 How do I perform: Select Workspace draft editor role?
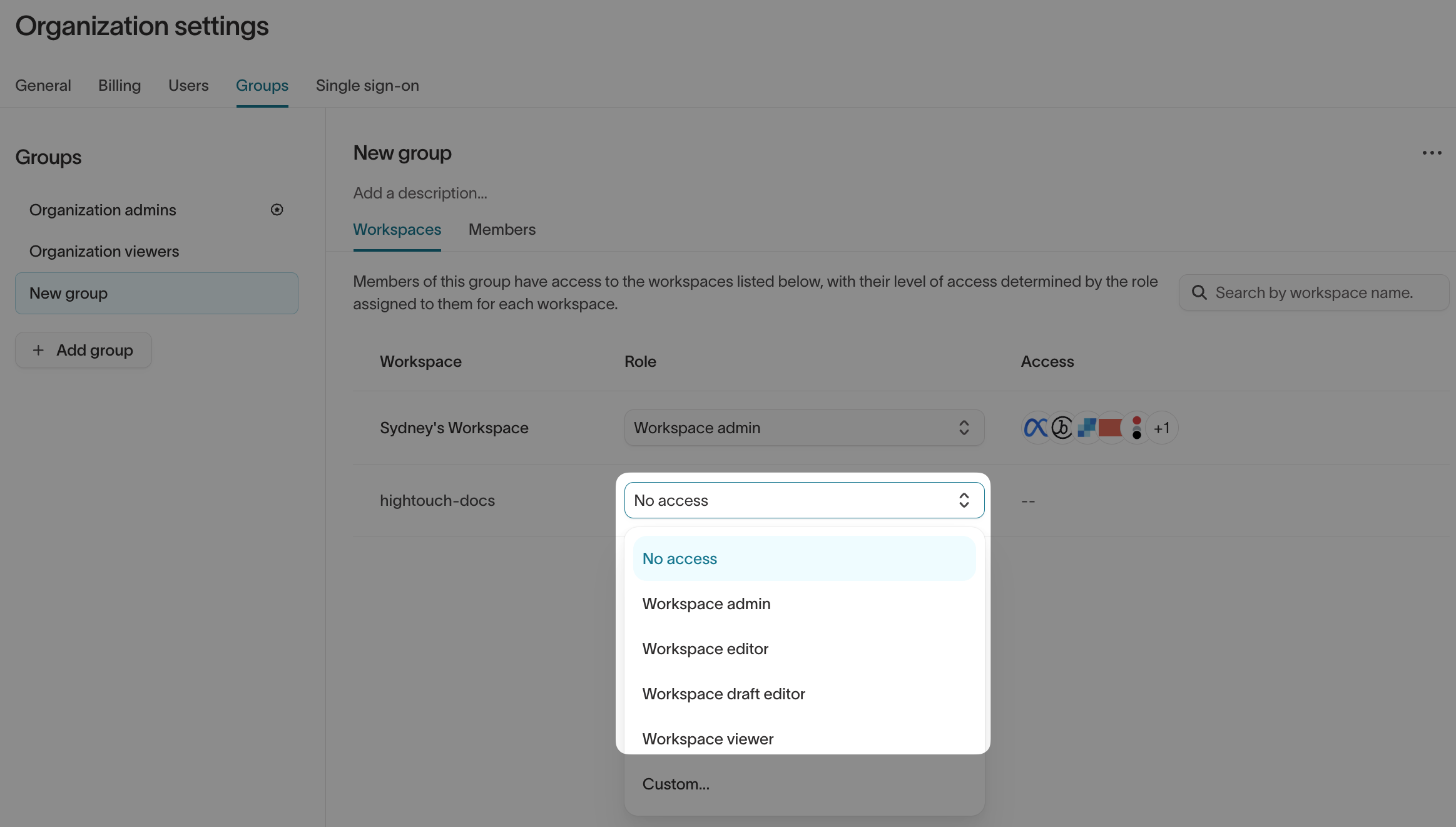(723, 694)
